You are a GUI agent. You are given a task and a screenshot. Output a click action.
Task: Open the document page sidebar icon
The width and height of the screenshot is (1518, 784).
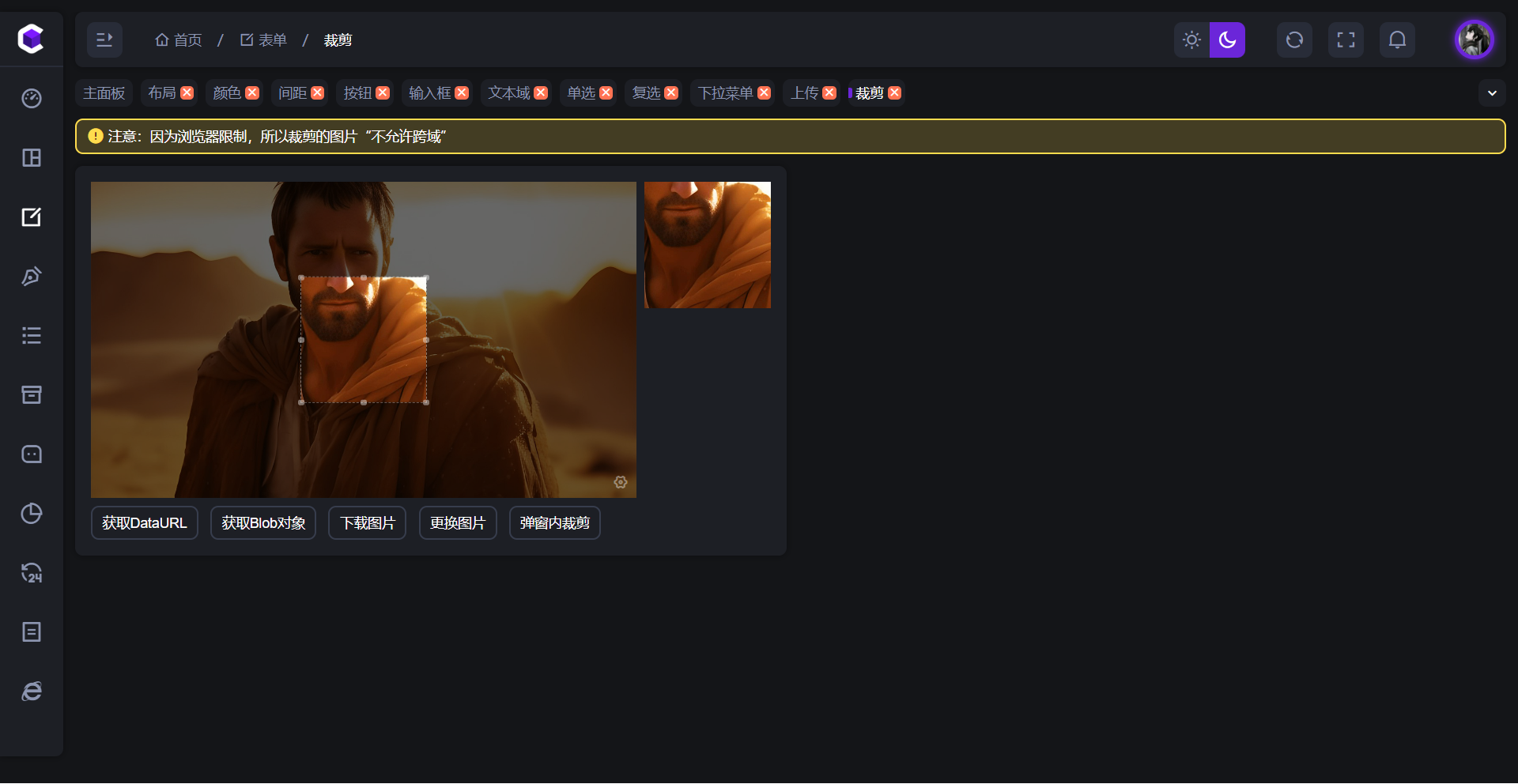click(x=32, y=632)
